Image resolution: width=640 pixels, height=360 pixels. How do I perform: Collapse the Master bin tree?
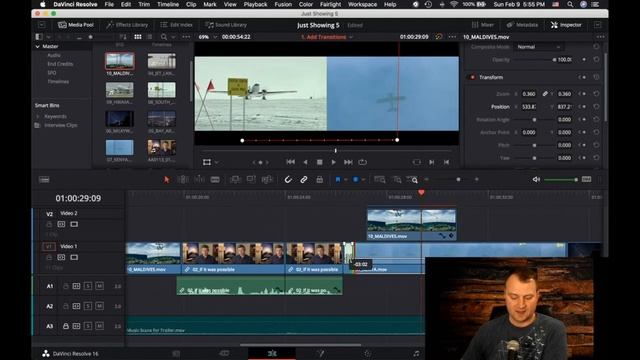tap(38, 47)
